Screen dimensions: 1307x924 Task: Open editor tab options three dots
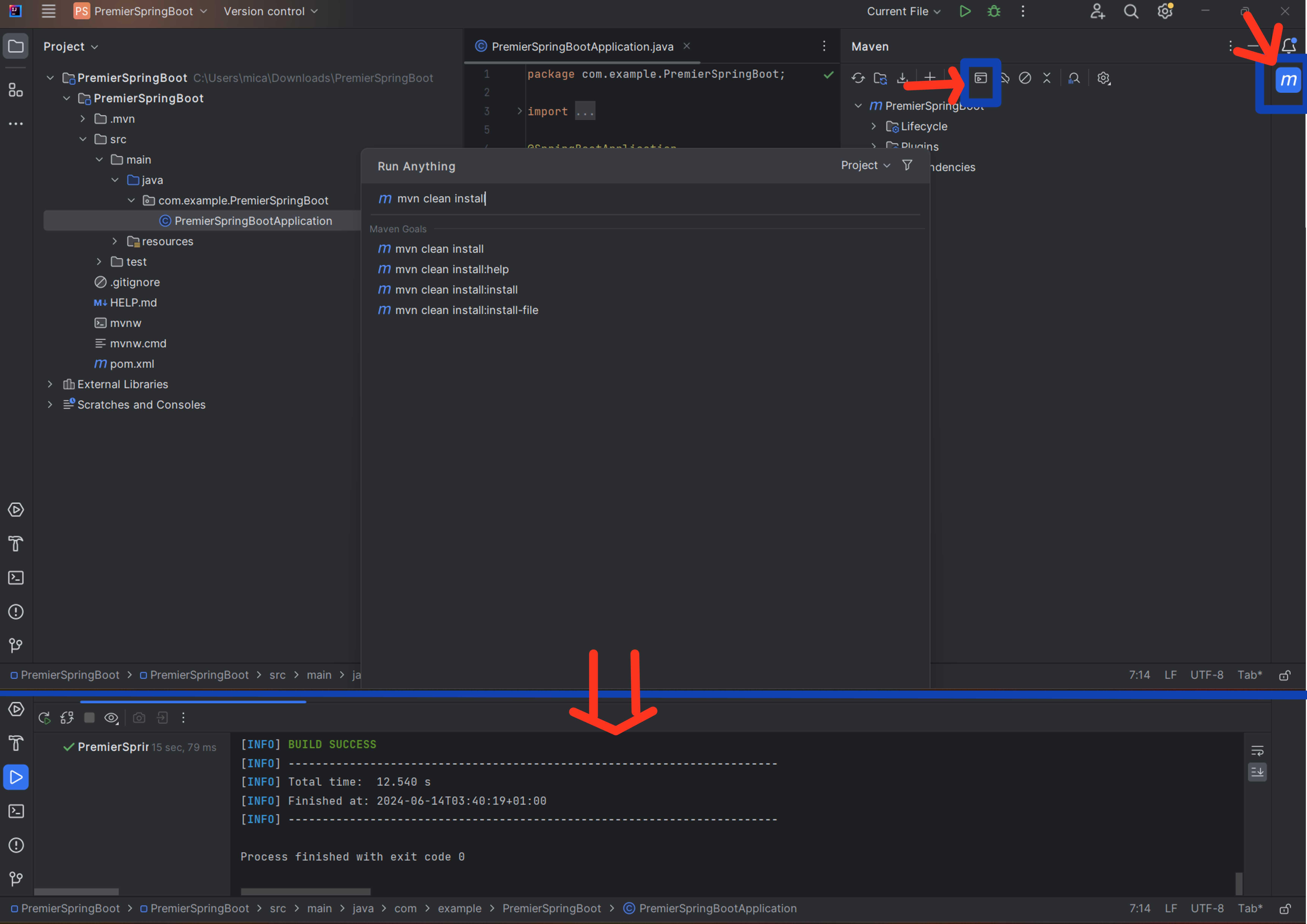(824, 46)
